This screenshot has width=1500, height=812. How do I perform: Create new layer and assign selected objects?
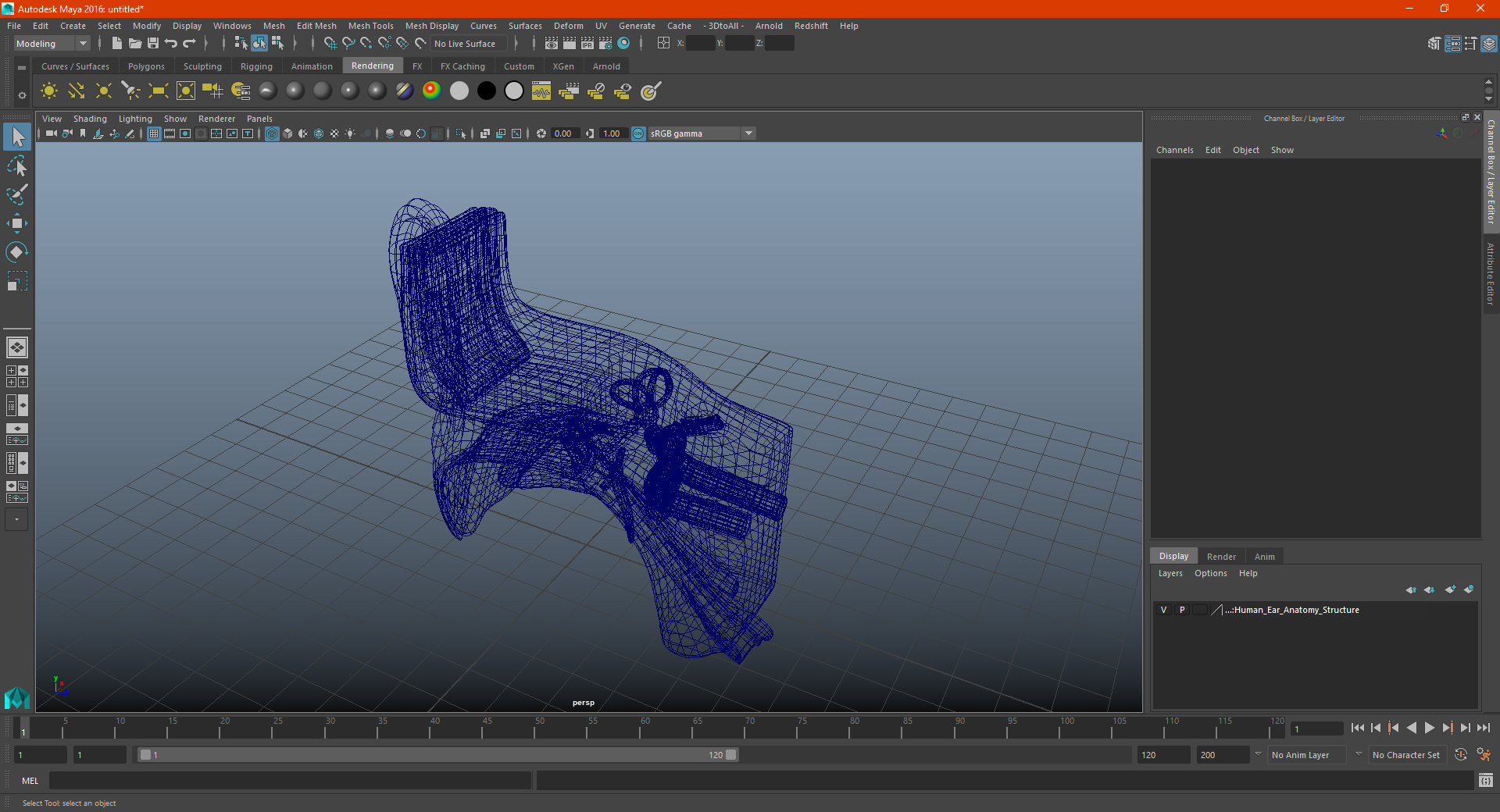[1469, 589]
